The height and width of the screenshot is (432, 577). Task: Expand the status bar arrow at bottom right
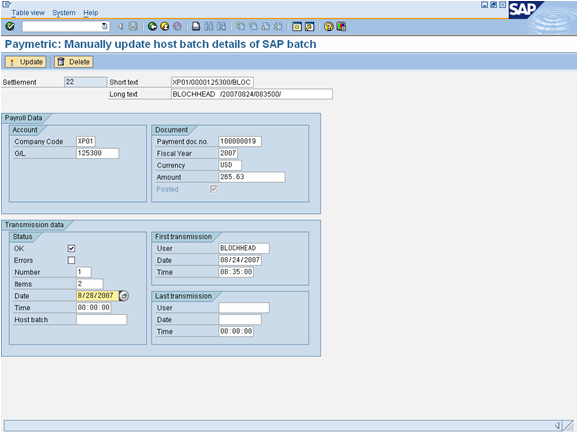557,426
